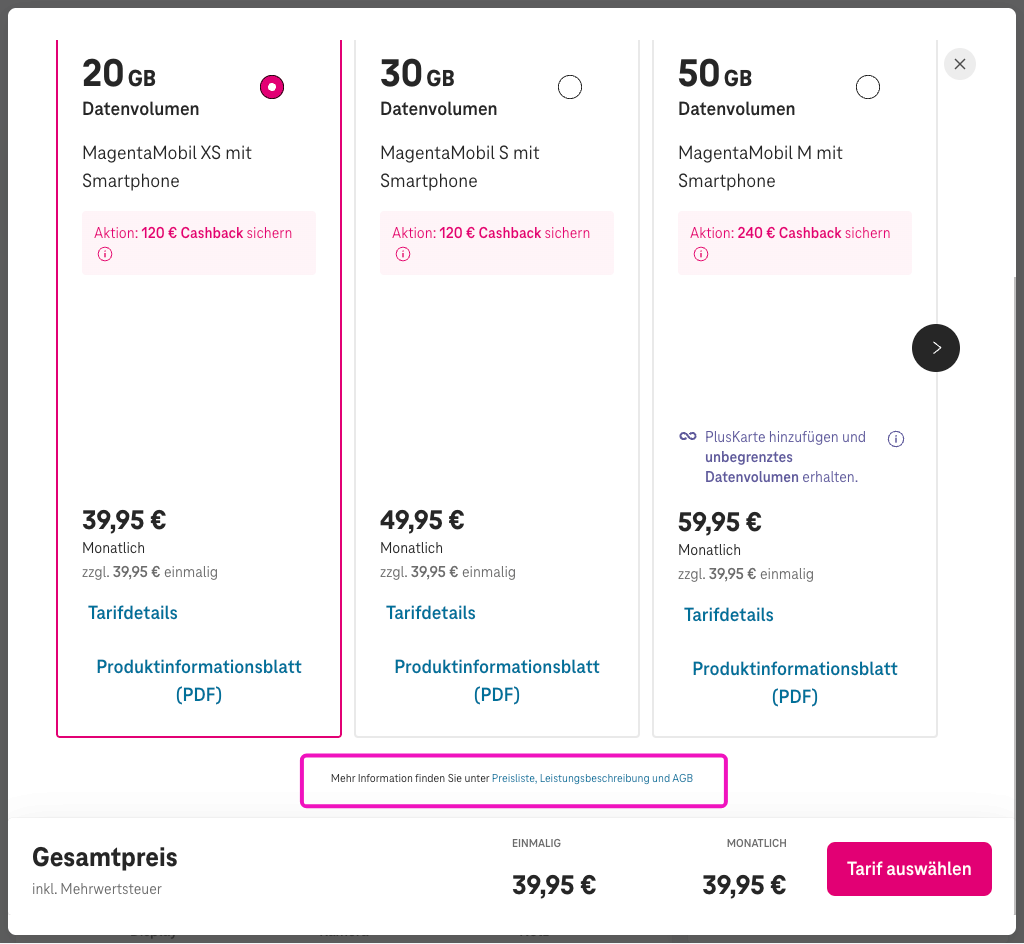Open the Produktinformationsblatt PDF for MagentaMobil S
1024x944 pixels.
(x=496, y=680)
